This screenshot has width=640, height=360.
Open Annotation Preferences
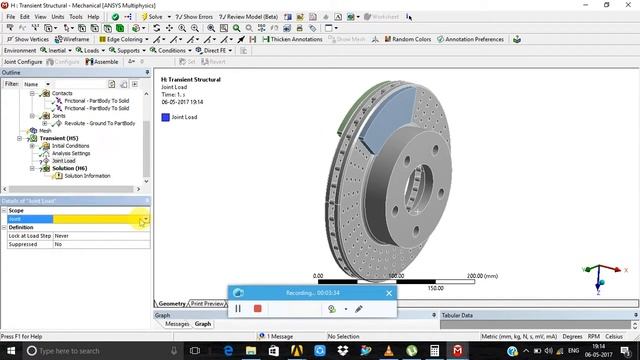470,39
